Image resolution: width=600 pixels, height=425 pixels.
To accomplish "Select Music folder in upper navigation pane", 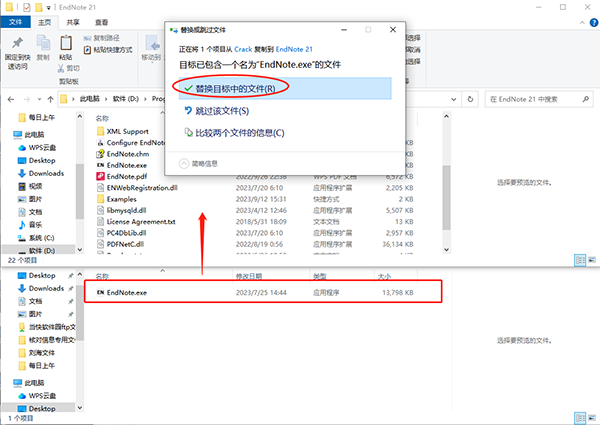I will click(x=30, y=225).
